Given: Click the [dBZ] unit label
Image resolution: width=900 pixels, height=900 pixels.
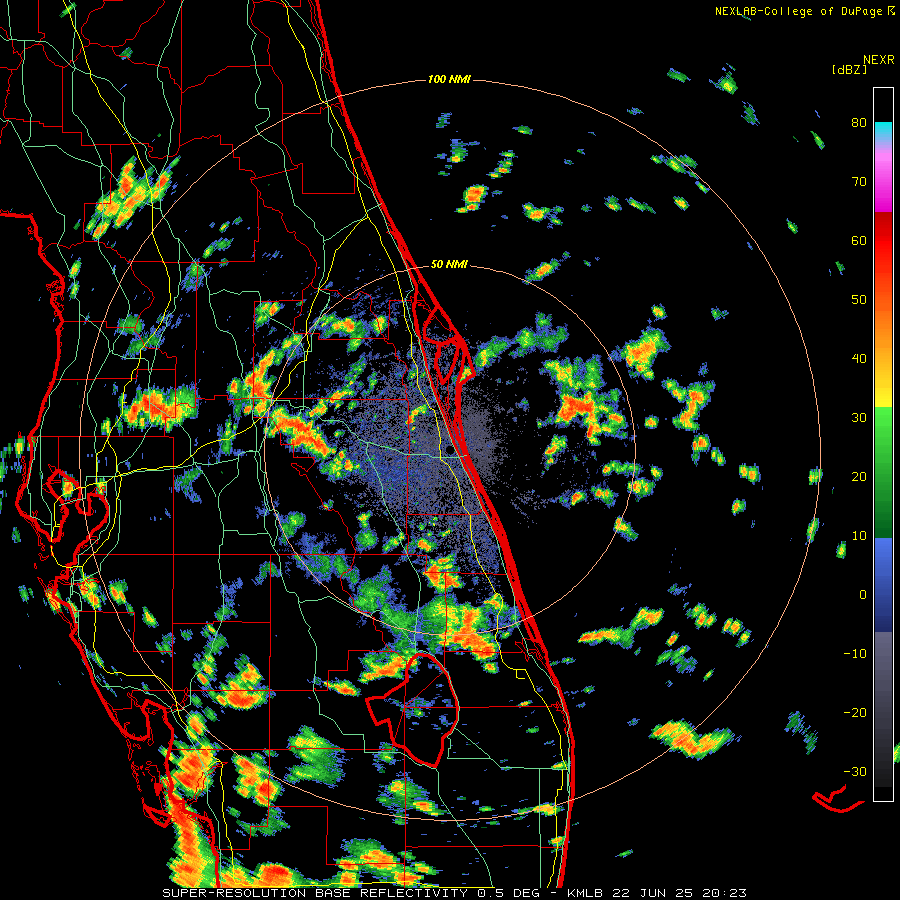Looking at the screenshot, I should click(x=849, y=70).
